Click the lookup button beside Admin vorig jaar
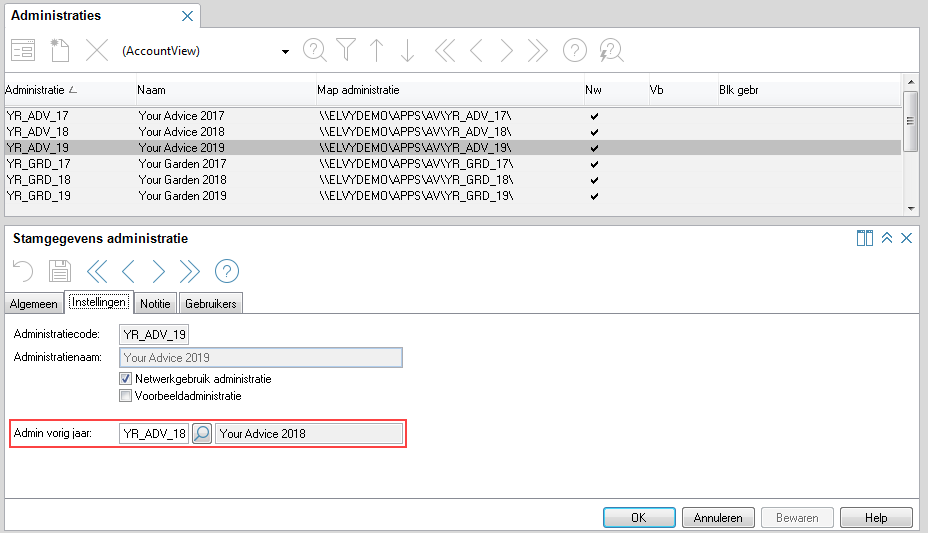This screenshot has height=533, width=928. pos(202,434)
